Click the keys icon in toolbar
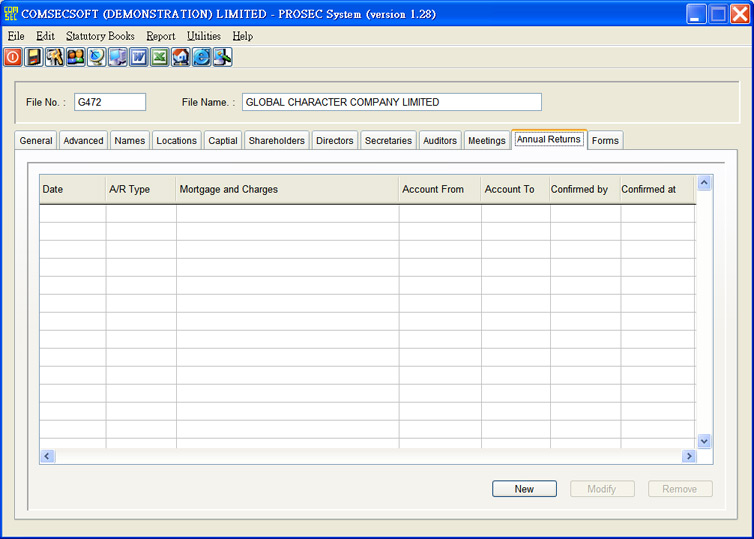Screen dimensions: 754x539 pos(55,58)
